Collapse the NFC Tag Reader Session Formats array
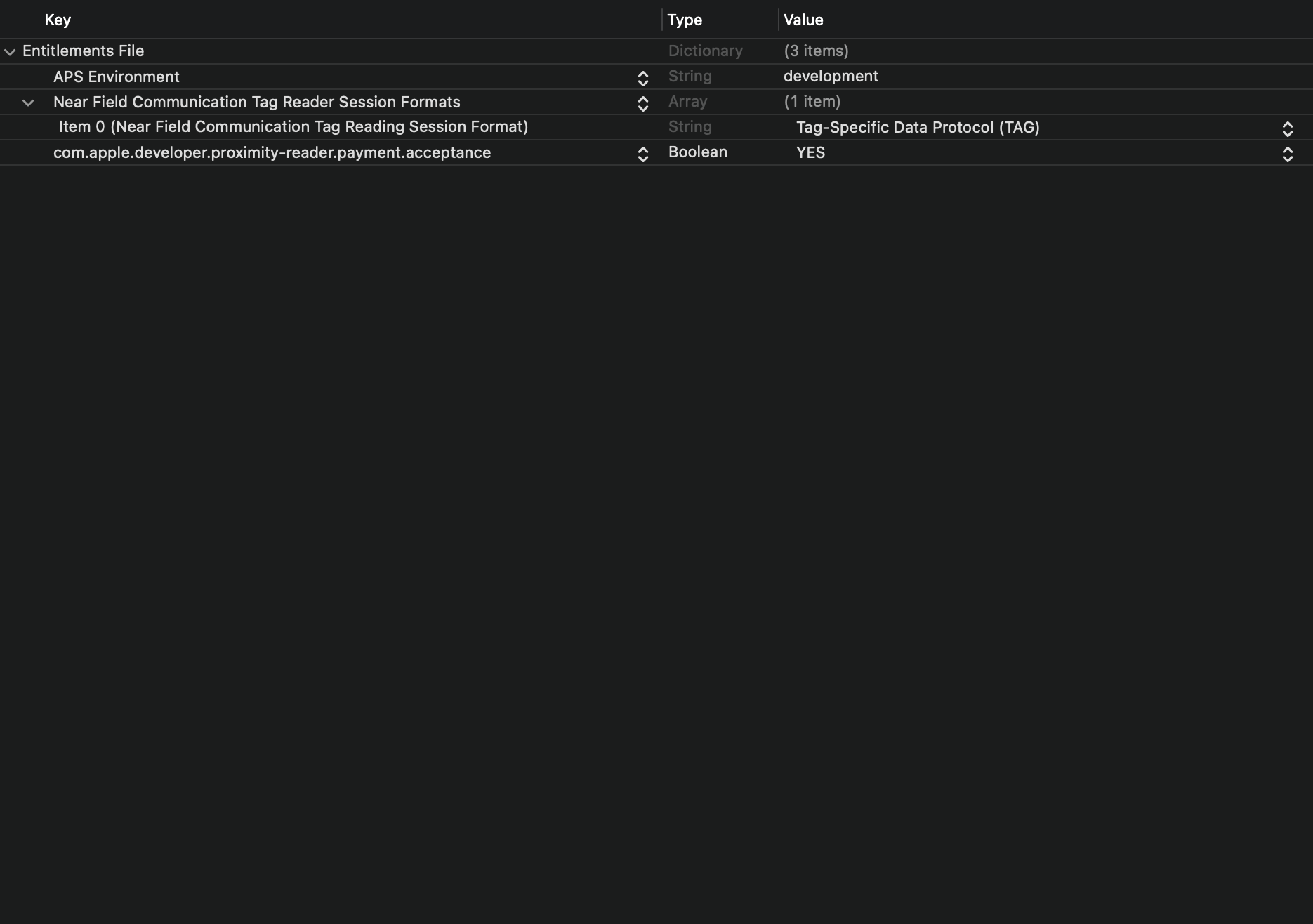 pos(28,103)
